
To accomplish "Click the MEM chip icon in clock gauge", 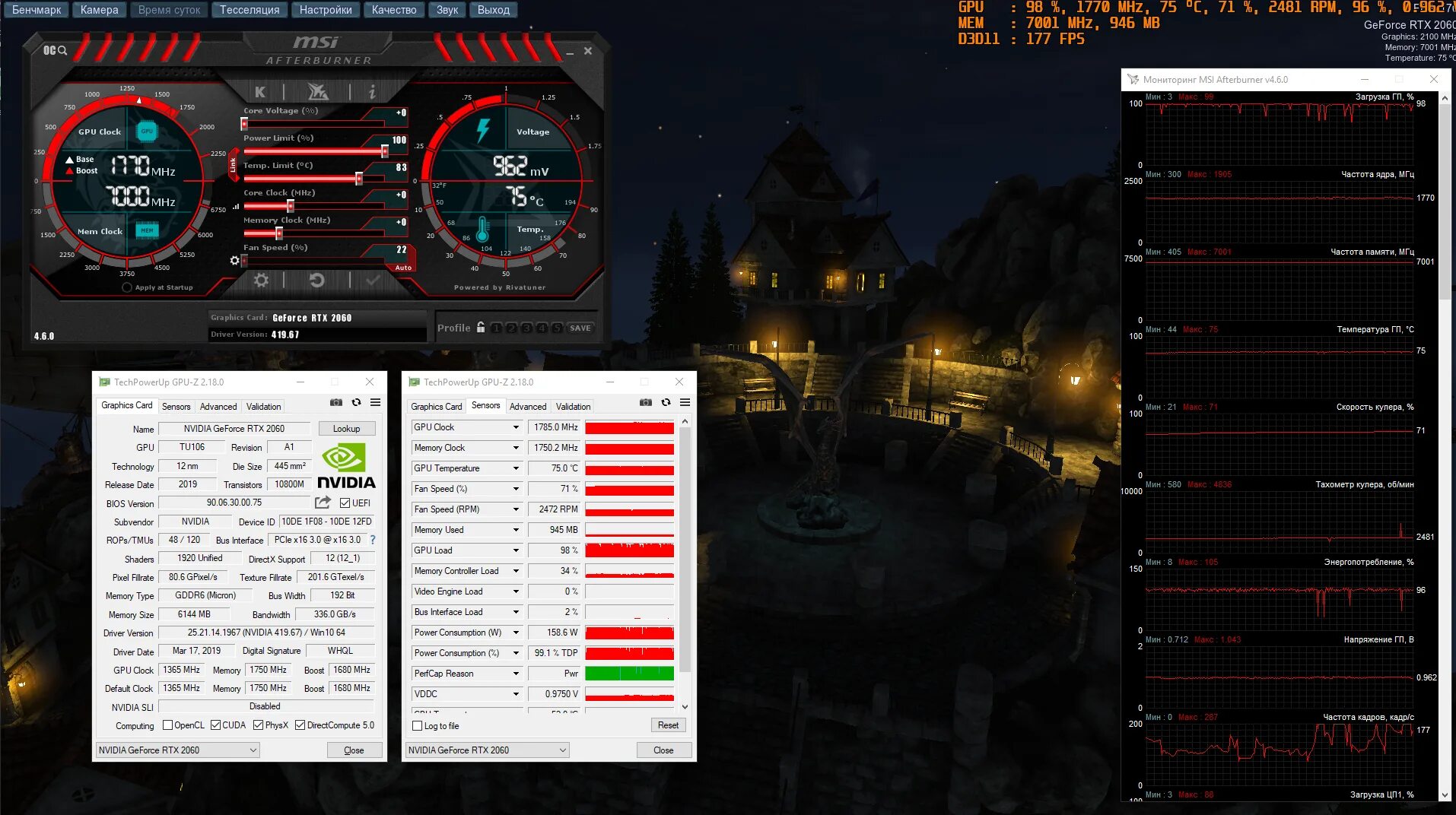I will pyautogui.click(x=147, y=230).
